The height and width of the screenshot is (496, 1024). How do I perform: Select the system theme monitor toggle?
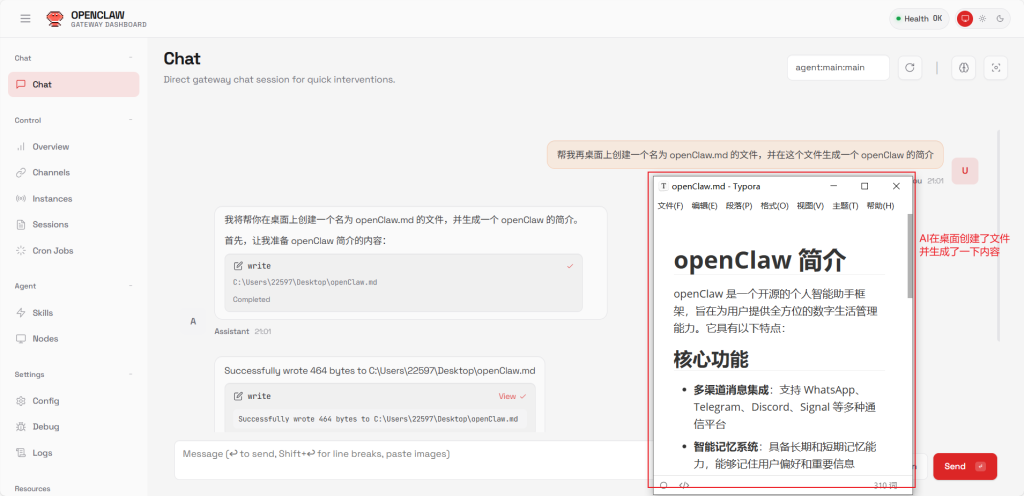965,18
